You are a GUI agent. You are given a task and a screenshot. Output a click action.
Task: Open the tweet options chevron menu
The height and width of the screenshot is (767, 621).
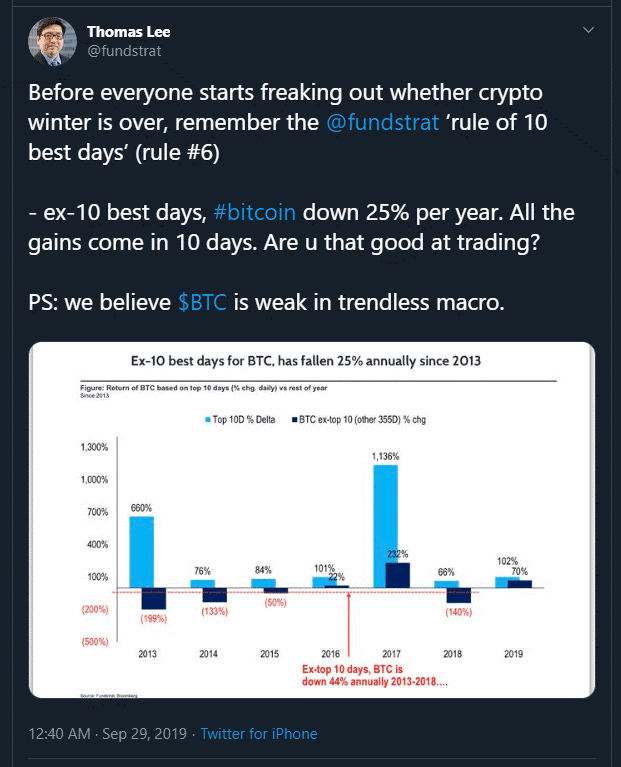pyautogui.click(x=589, y=30)
